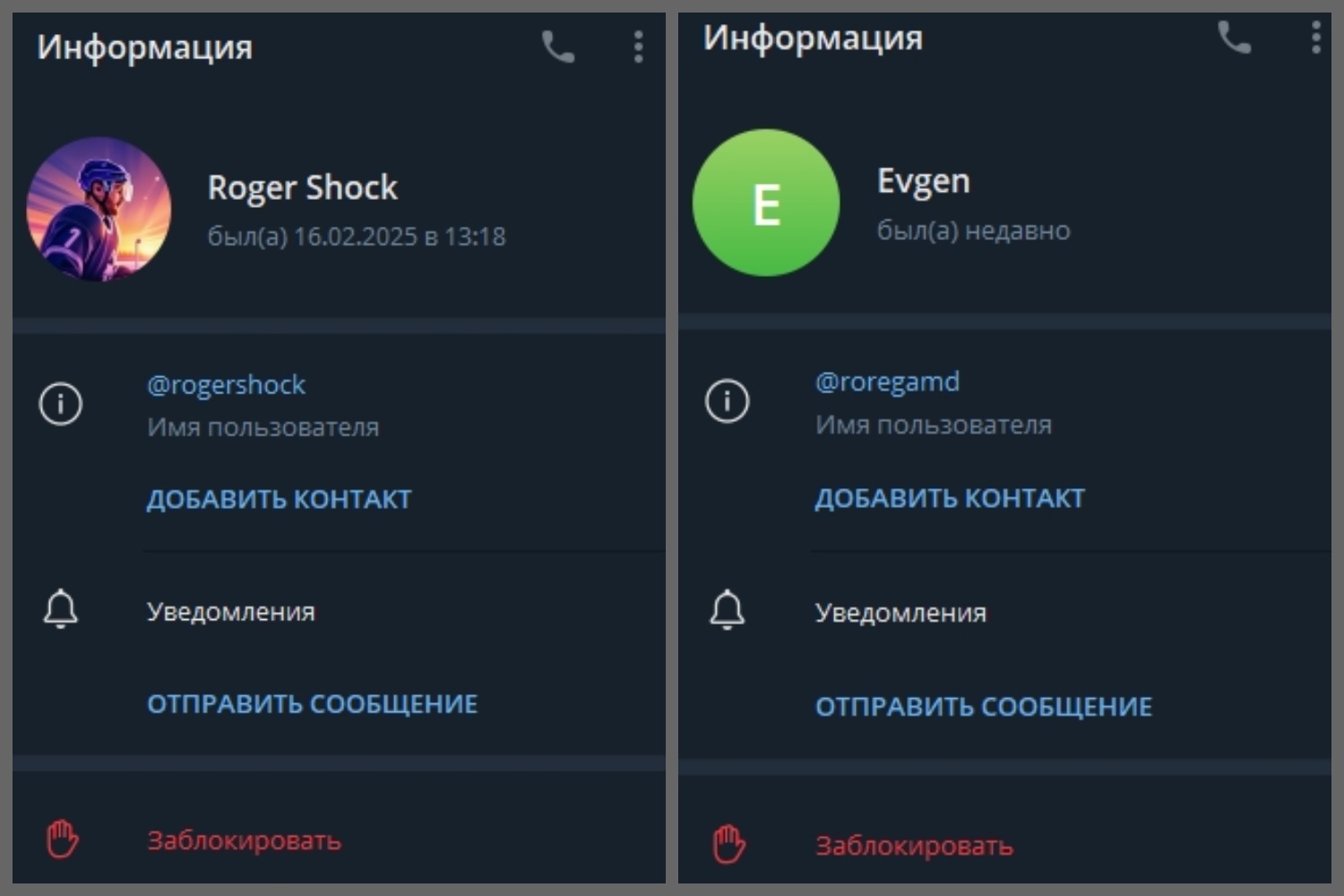
Task: Add Roger Shock via ДОБАВИТЬ КОНТАКТ
Action: click(x=279, y=499)
